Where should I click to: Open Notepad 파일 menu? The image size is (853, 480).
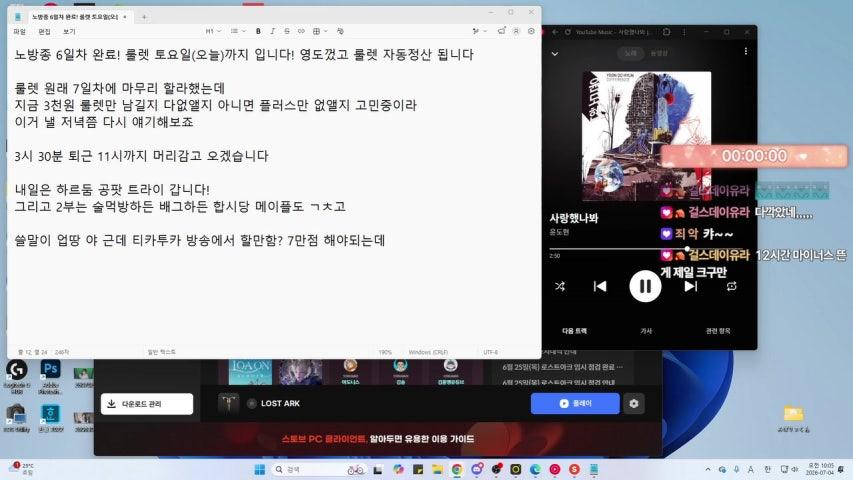[x=20, y=32]
